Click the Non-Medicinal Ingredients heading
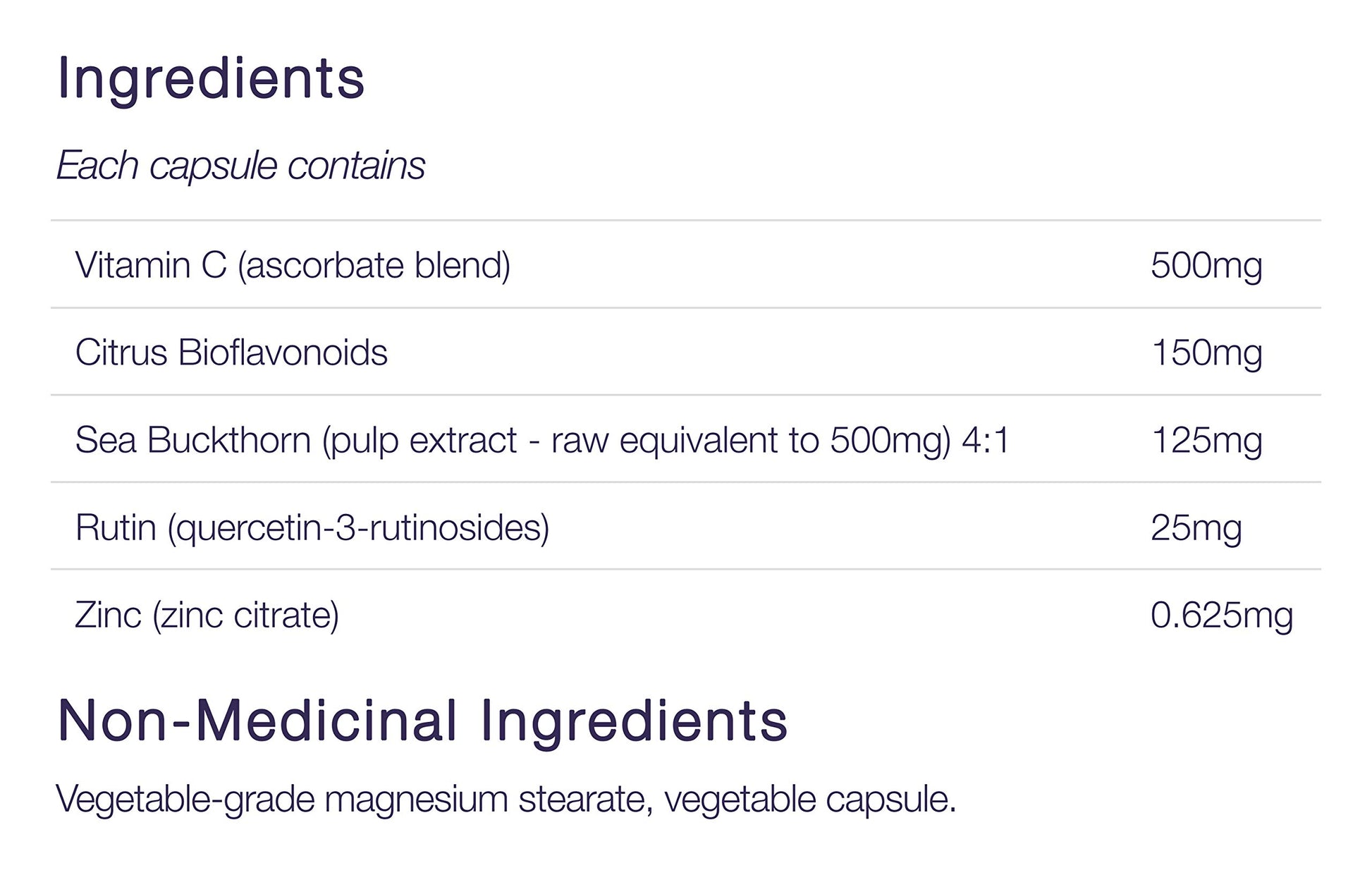Screen dimensions: 1372x887 click(422, 721)
